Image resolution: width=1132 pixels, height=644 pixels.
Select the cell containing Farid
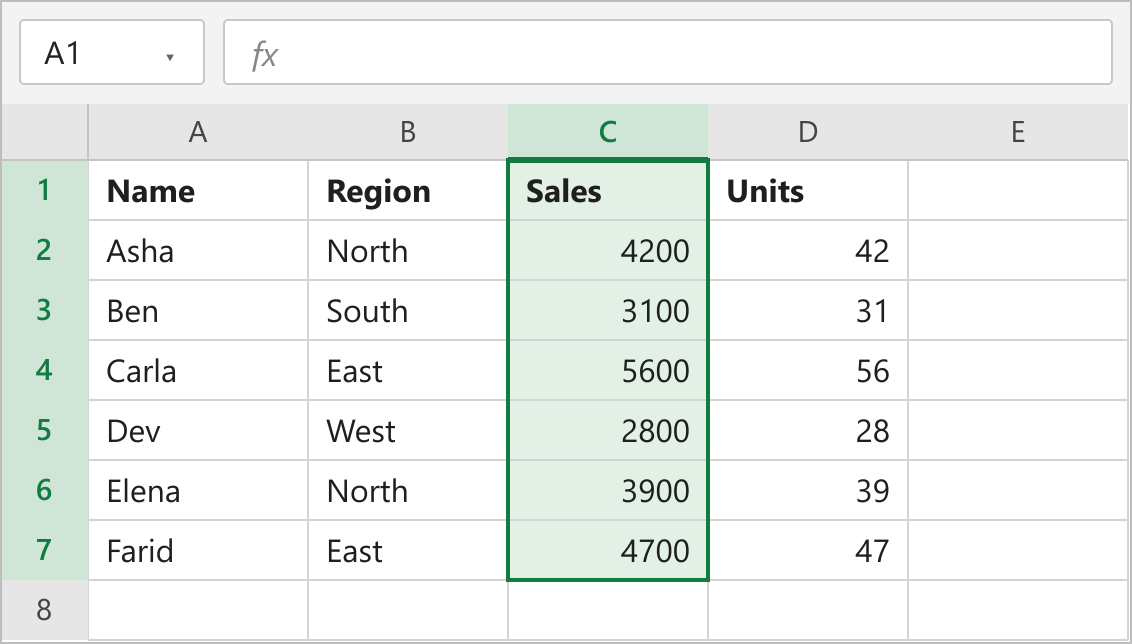click(x=198, y=549)
